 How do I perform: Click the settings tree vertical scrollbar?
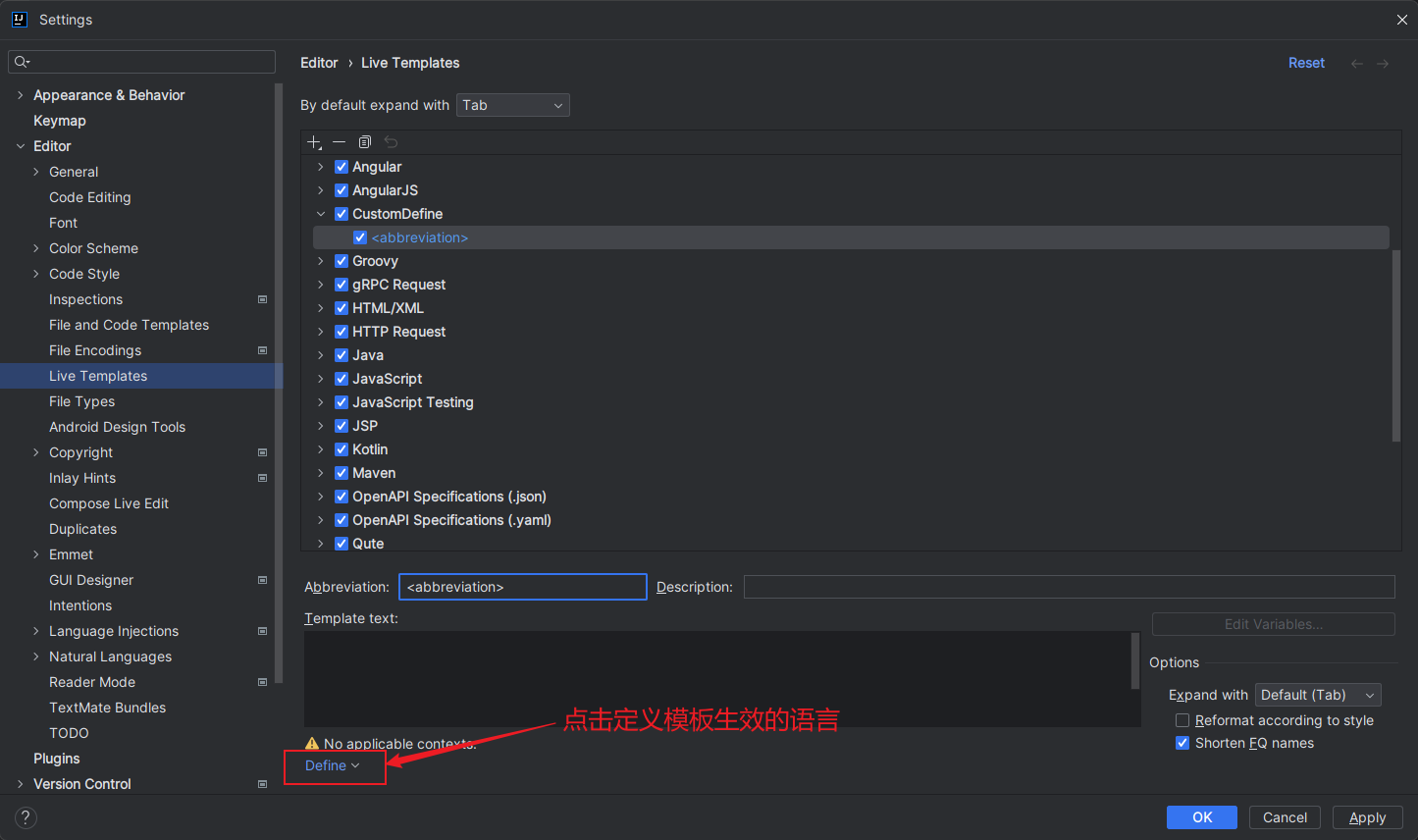point(279,383)
